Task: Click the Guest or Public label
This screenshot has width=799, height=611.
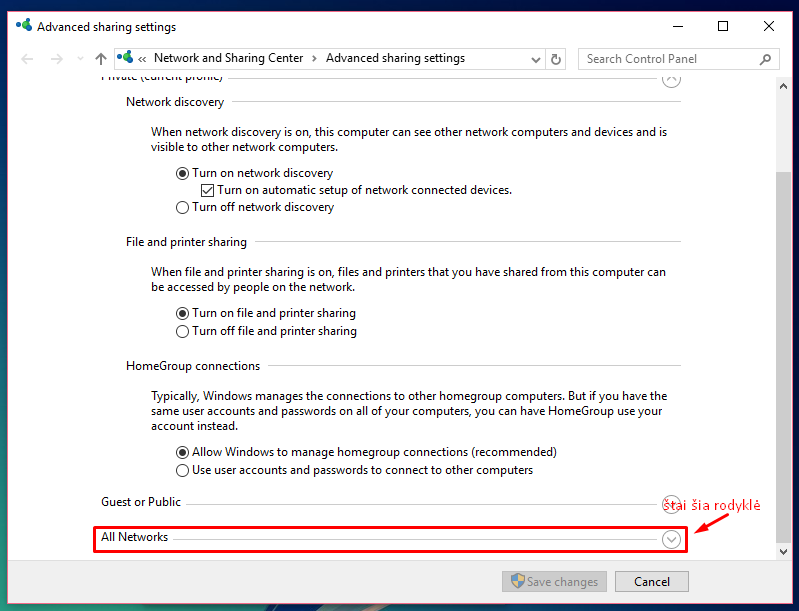Action: point(141,502)
